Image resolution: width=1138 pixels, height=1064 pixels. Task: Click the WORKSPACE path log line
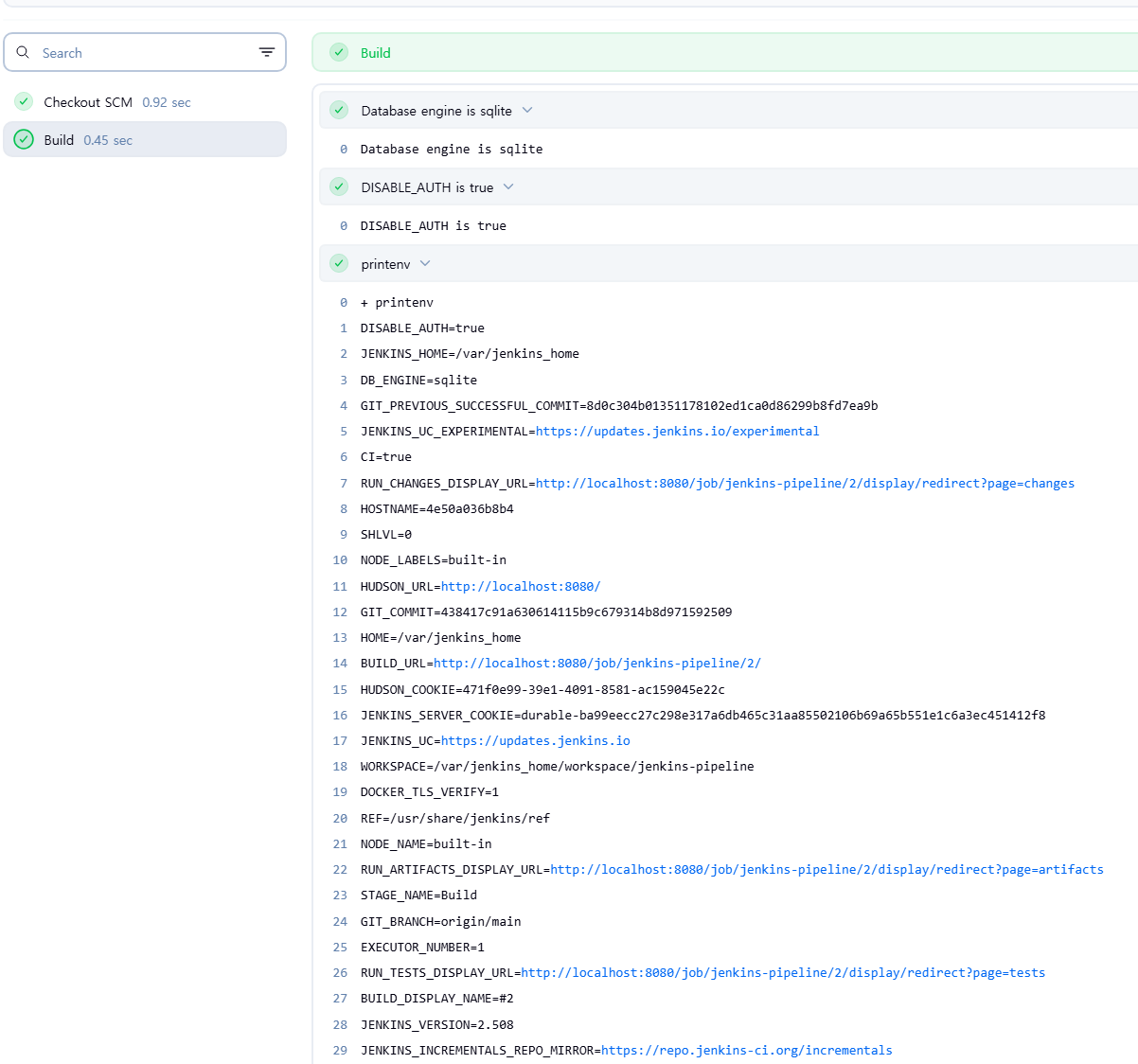pyautogui.click(x=558, y=766)
